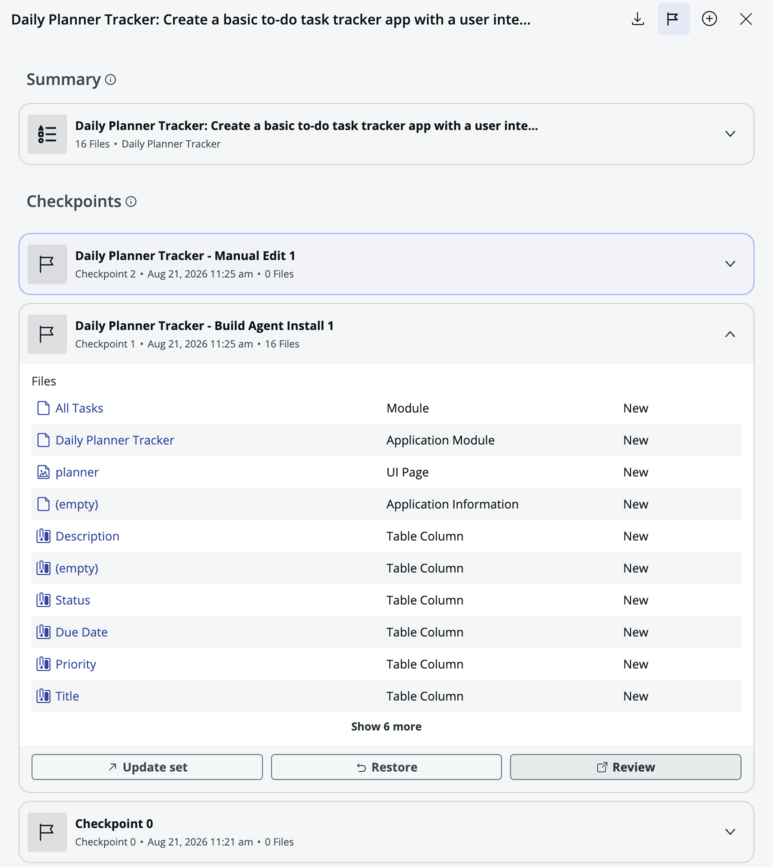This screenshot has width=773, height=867.
Task: Click the '16 Files • Daily Planner Tracker' subtitle
Action: coord(148,144)
